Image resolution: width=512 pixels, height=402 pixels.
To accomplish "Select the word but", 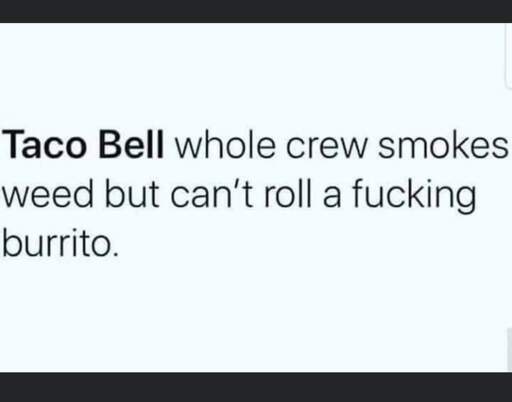I will [x=132, y=194].
